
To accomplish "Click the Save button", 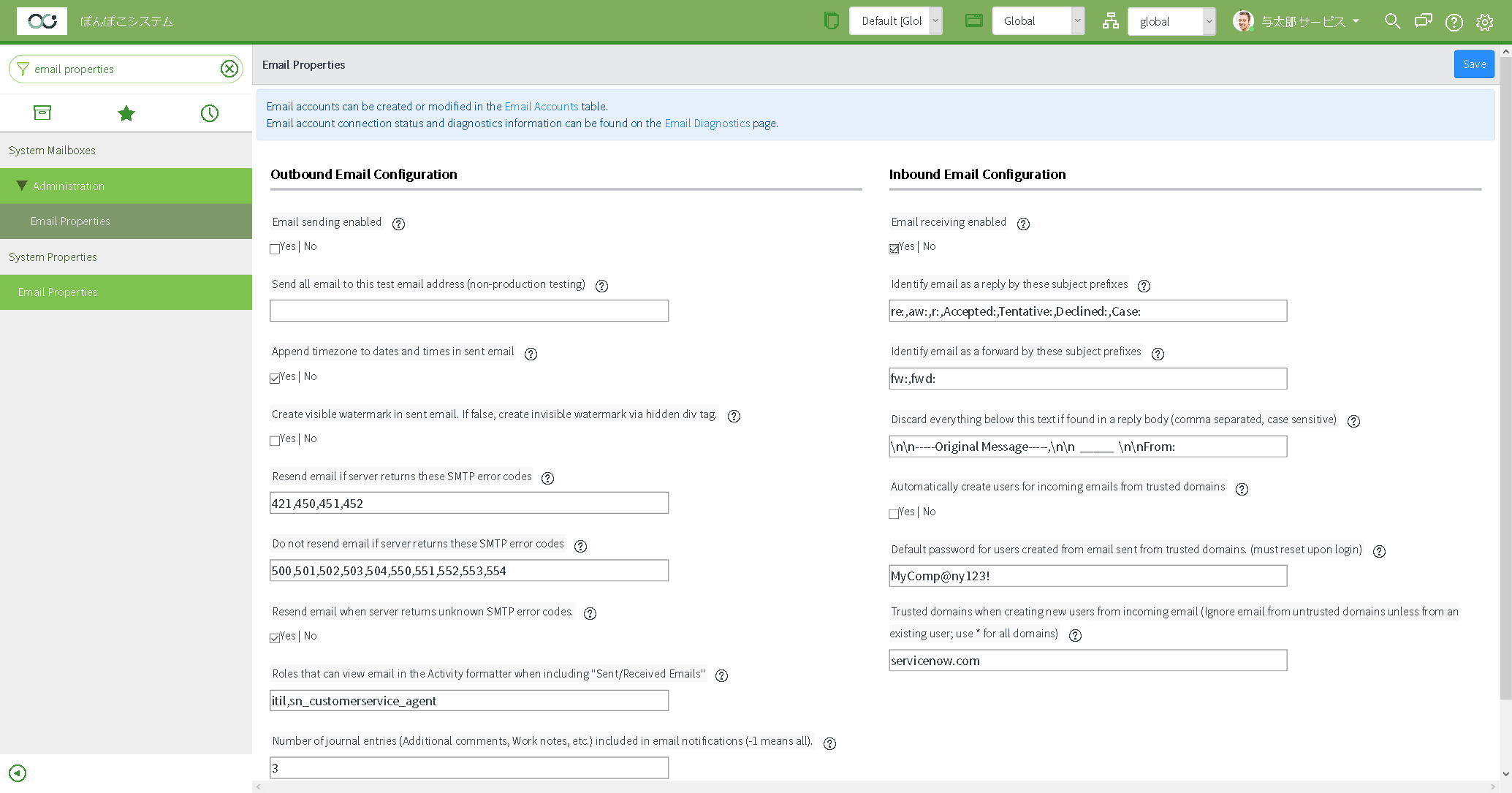I will pyautogui.click(x=1474, y=64).
